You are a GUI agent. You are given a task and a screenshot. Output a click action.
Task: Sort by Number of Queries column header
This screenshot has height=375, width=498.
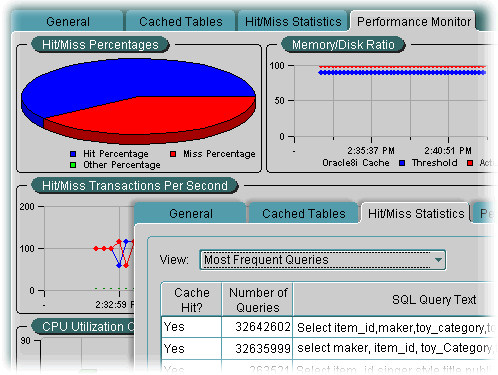tap(258, 300)
